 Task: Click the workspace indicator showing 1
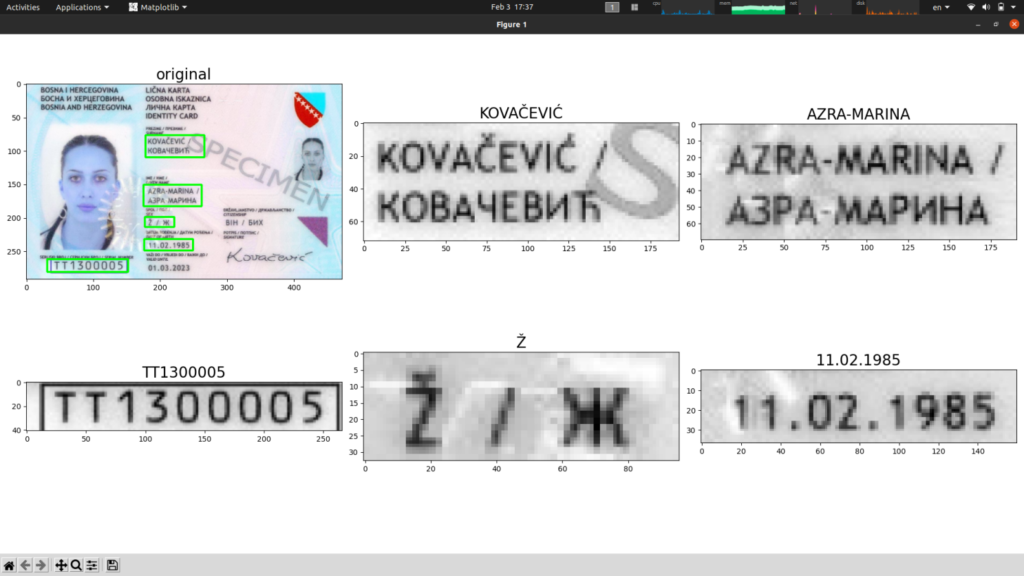[x=611, y=7]
